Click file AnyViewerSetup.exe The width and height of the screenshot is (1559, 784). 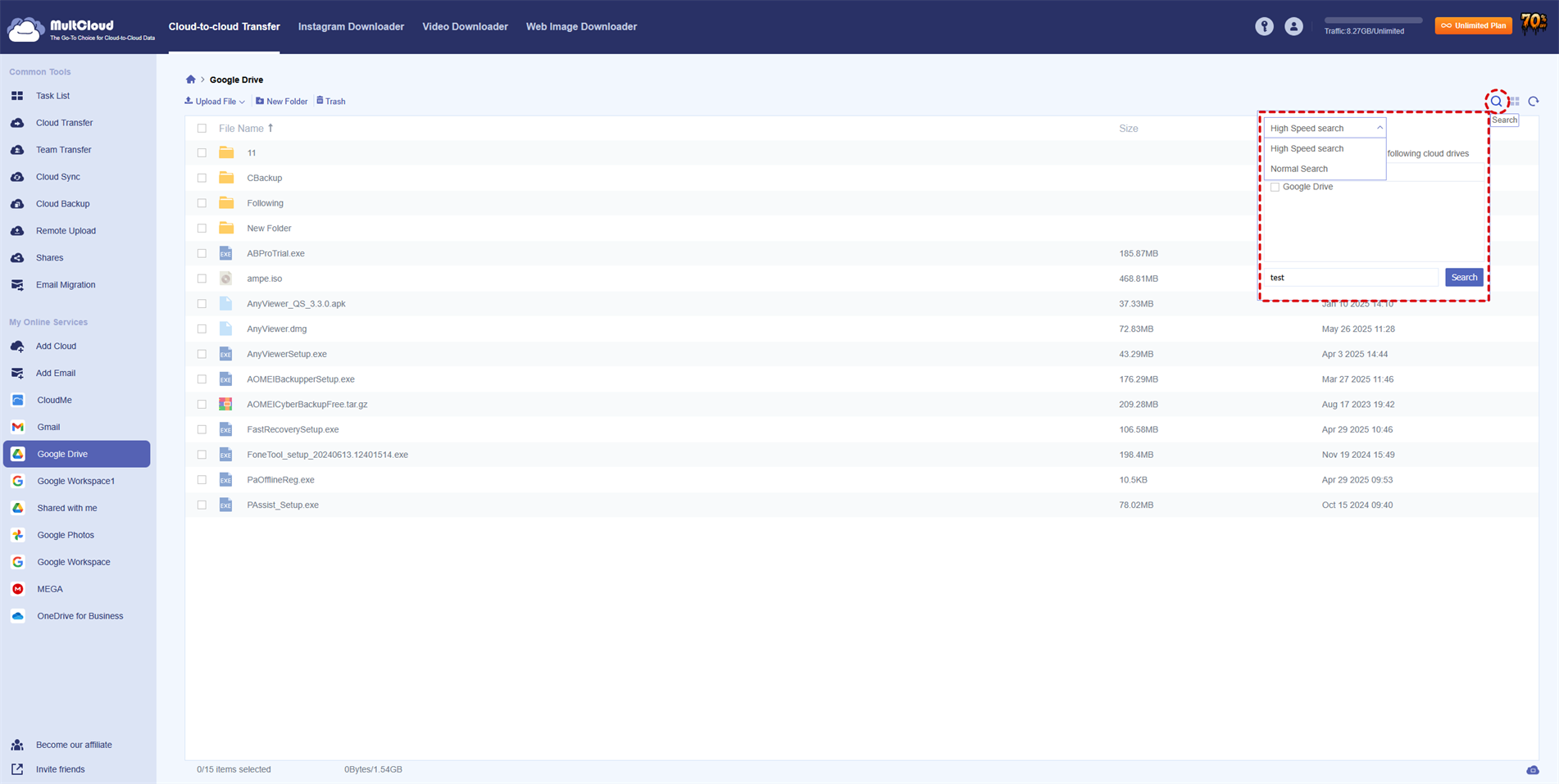pos(287,355)
